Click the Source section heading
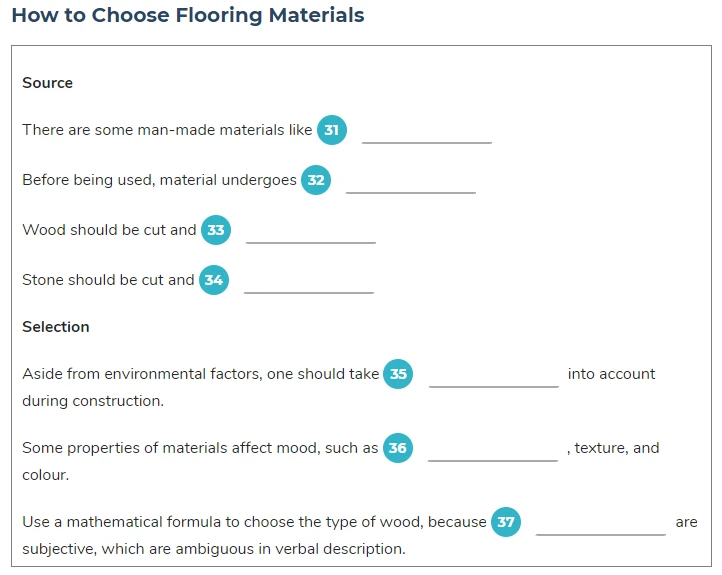722x575 pixels. point(47,83)
